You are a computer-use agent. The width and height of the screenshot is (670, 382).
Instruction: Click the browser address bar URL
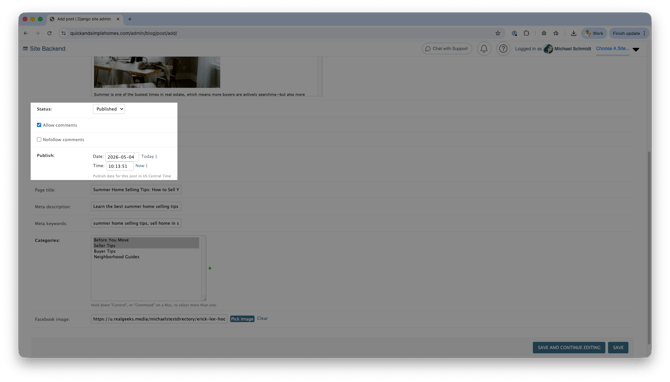click(x=123, y=33)
